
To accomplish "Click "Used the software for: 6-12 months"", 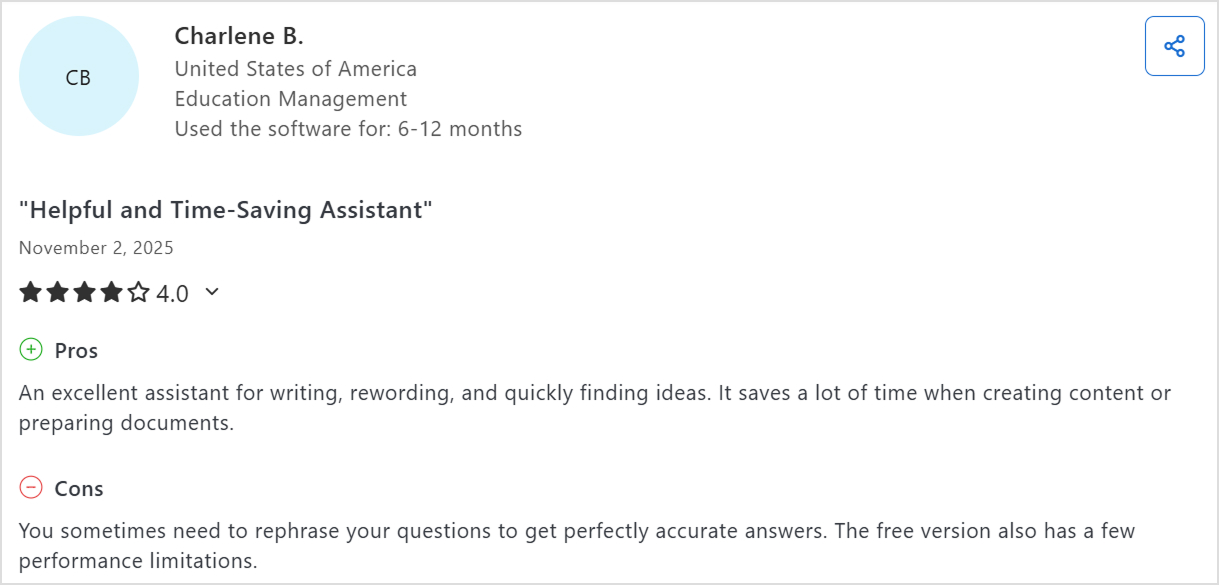I will coord(348,129).
